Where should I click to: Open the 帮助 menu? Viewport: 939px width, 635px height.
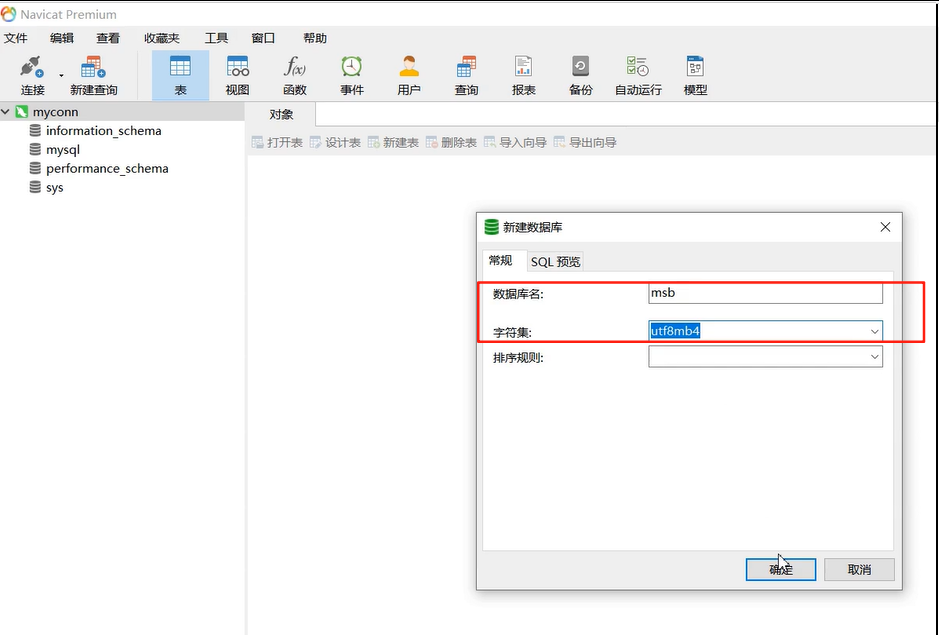pyautogui.click(x=315, y=38)
